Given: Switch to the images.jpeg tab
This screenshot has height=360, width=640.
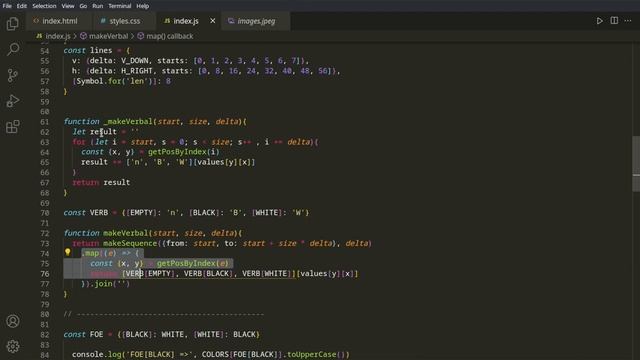Looking at the screenshot, I should pyautogui.click(x=256, y=21).
